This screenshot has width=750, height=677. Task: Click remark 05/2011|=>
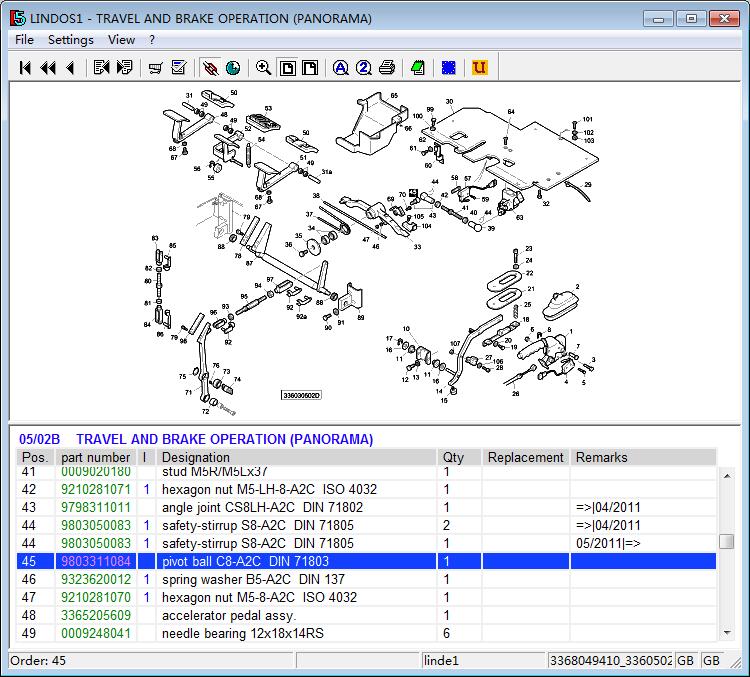(x=608, y=544)
